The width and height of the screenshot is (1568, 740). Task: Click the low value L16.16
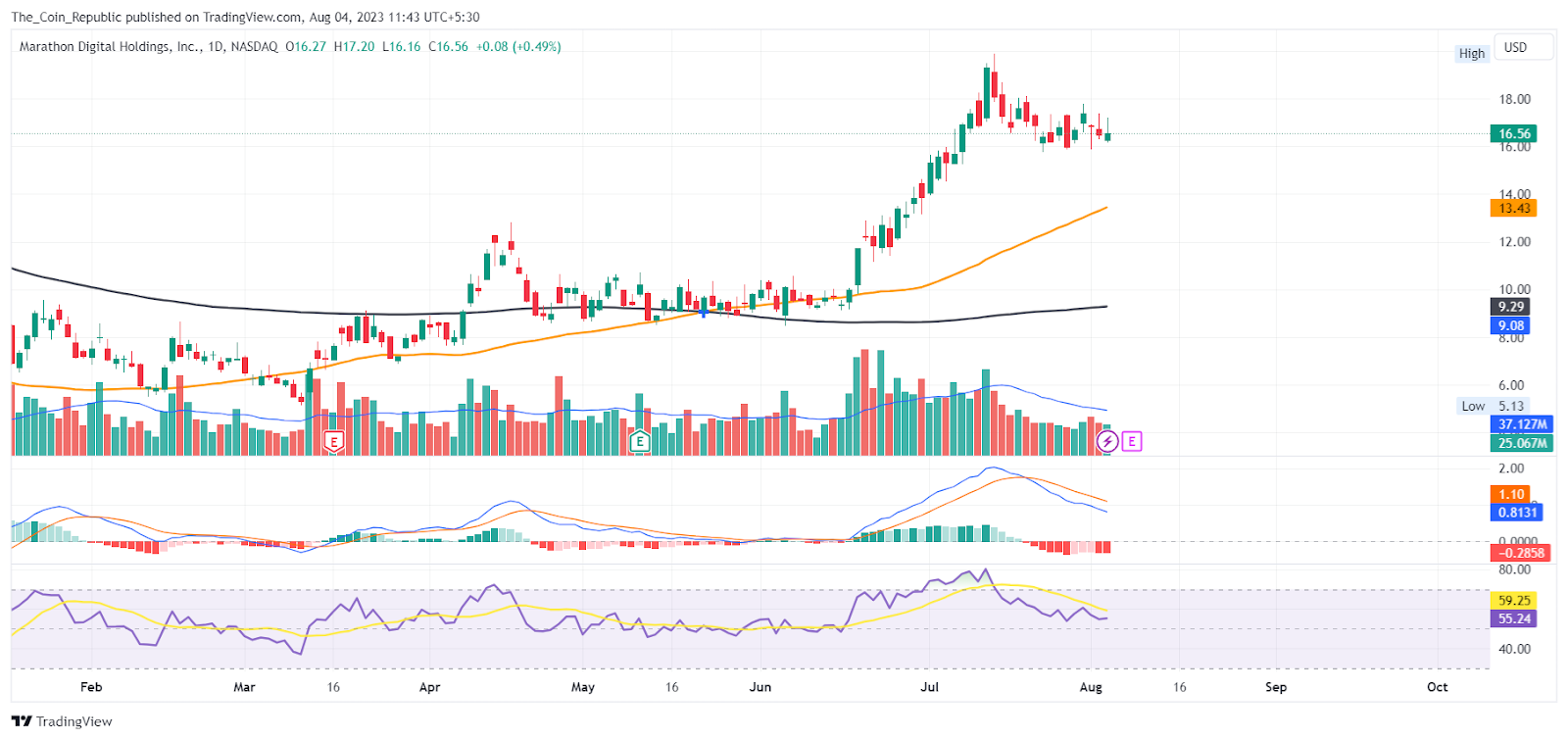[401, 46]
